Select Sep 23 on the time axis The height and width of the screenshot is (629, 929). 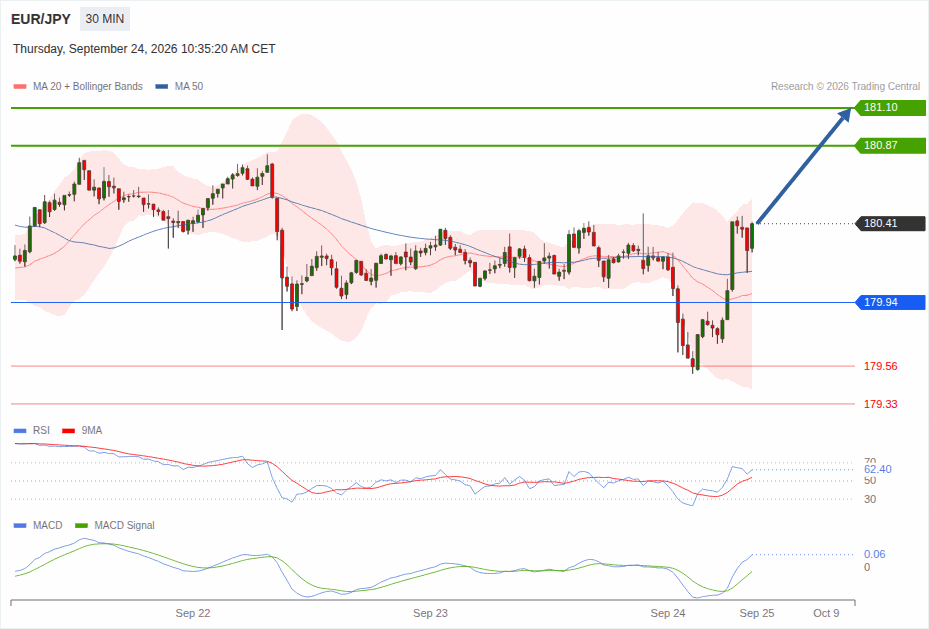(430, 614)
